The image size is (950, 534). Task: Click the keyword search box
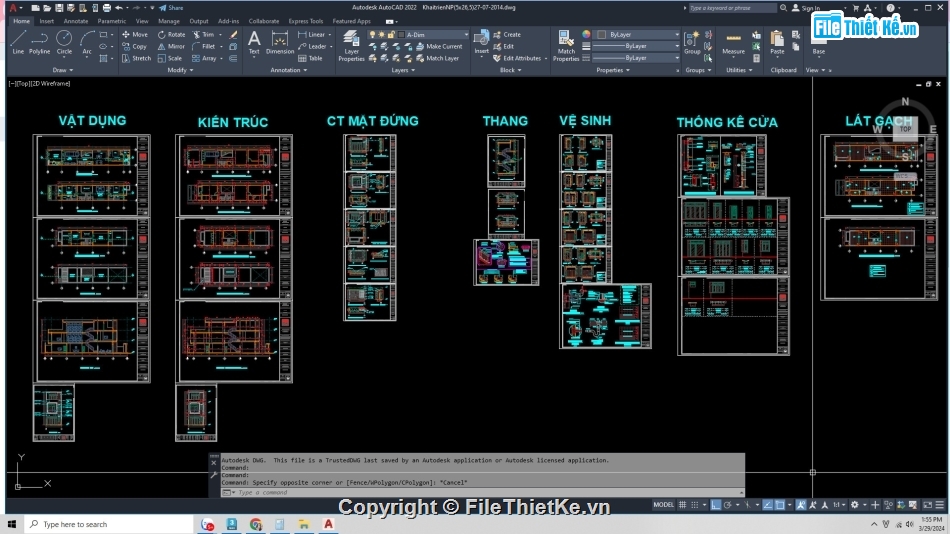click(x=732, y=8)
